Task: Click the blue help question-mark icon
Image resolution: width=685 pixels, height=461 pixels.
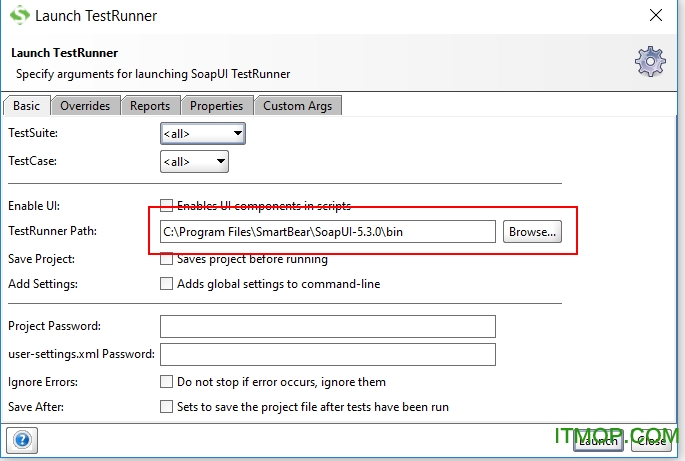Action: [x=22, y=440]
